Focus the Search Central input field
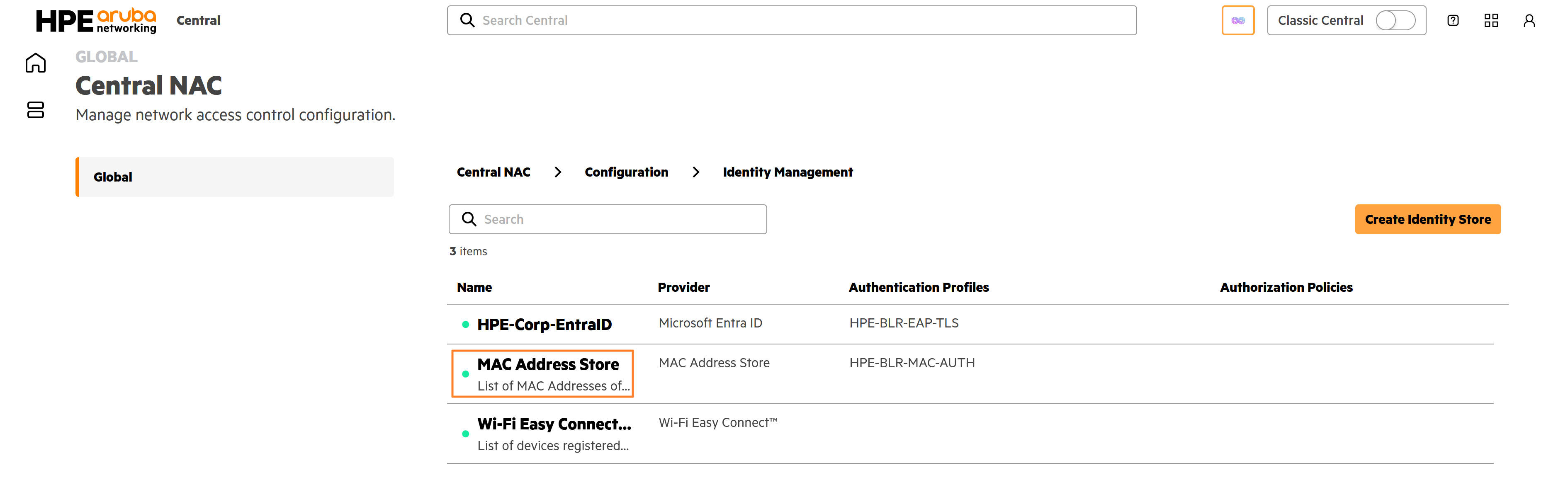 click(791, 21)
